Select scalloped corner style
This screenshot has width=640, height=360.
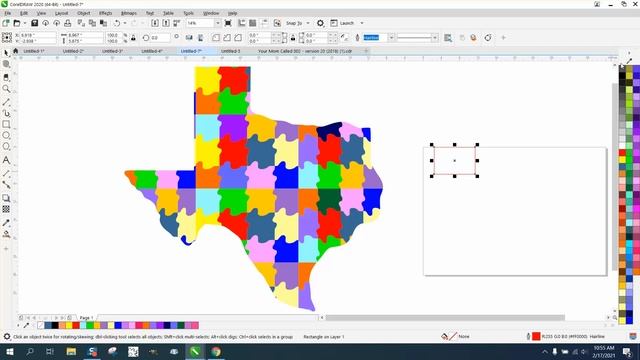(227, 38)
